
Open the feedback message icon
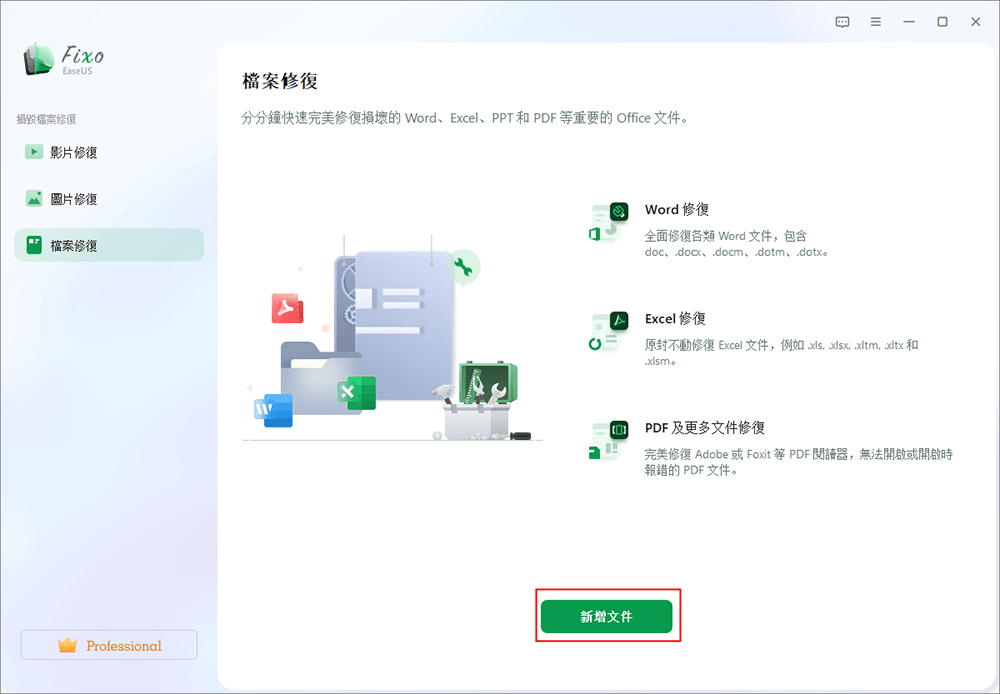click(842, 22)
